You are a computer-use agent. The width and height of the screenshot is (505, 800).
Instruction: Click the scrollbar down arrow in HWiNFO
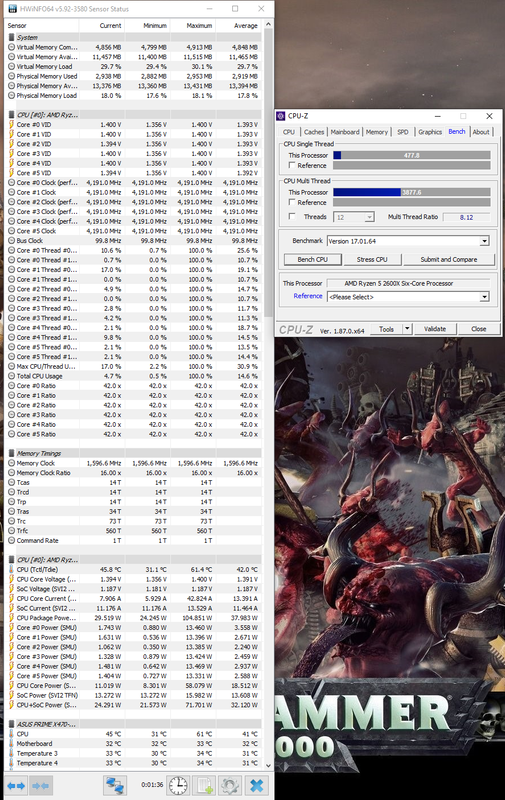click(x=268, y=765)
